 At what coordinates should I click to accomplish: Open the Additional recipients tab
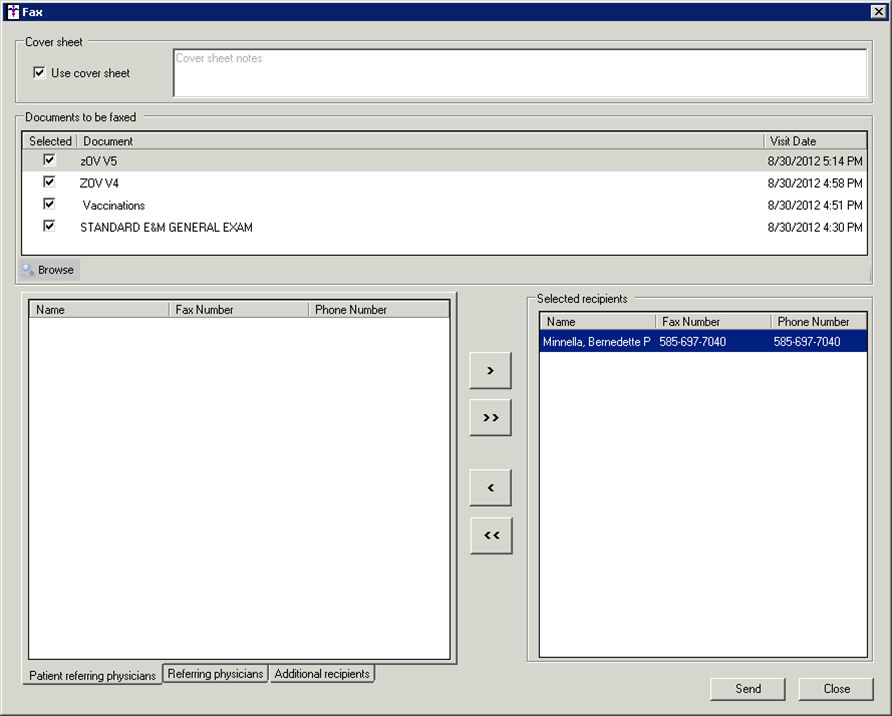[x=322, y=674]
